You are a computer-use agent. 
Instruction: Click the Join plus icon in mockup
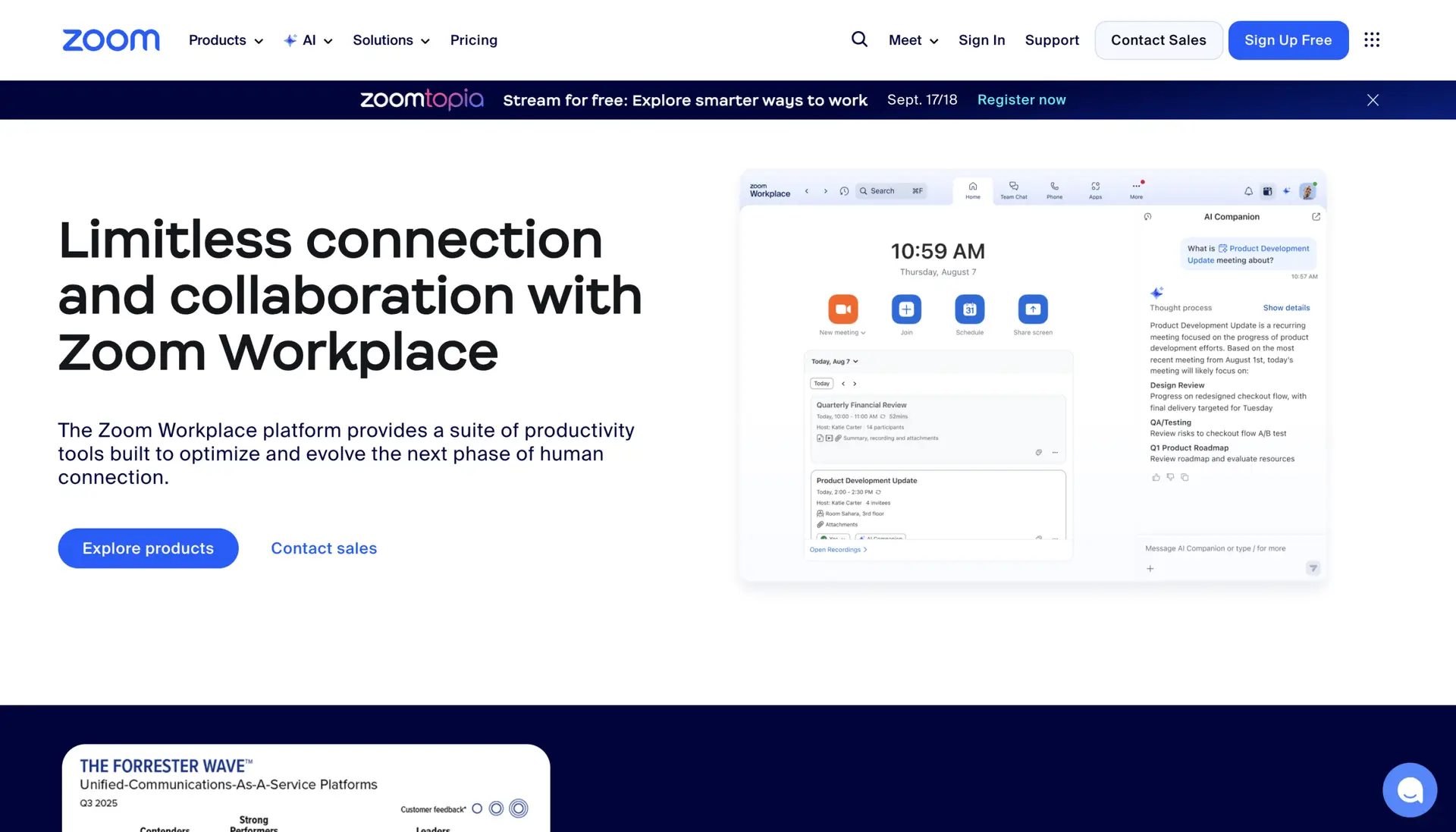pyautogui.click(x=906, y=309)
